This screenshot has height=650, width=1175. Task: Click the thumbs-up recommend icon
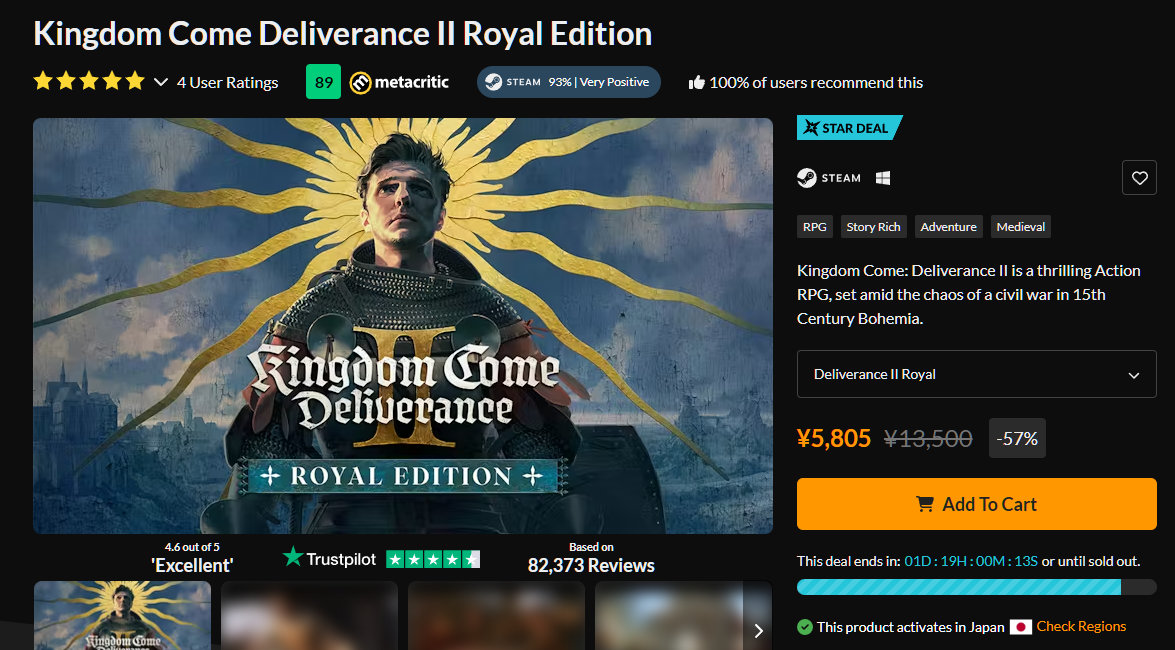pyautogui.click(x=697, y=83)
